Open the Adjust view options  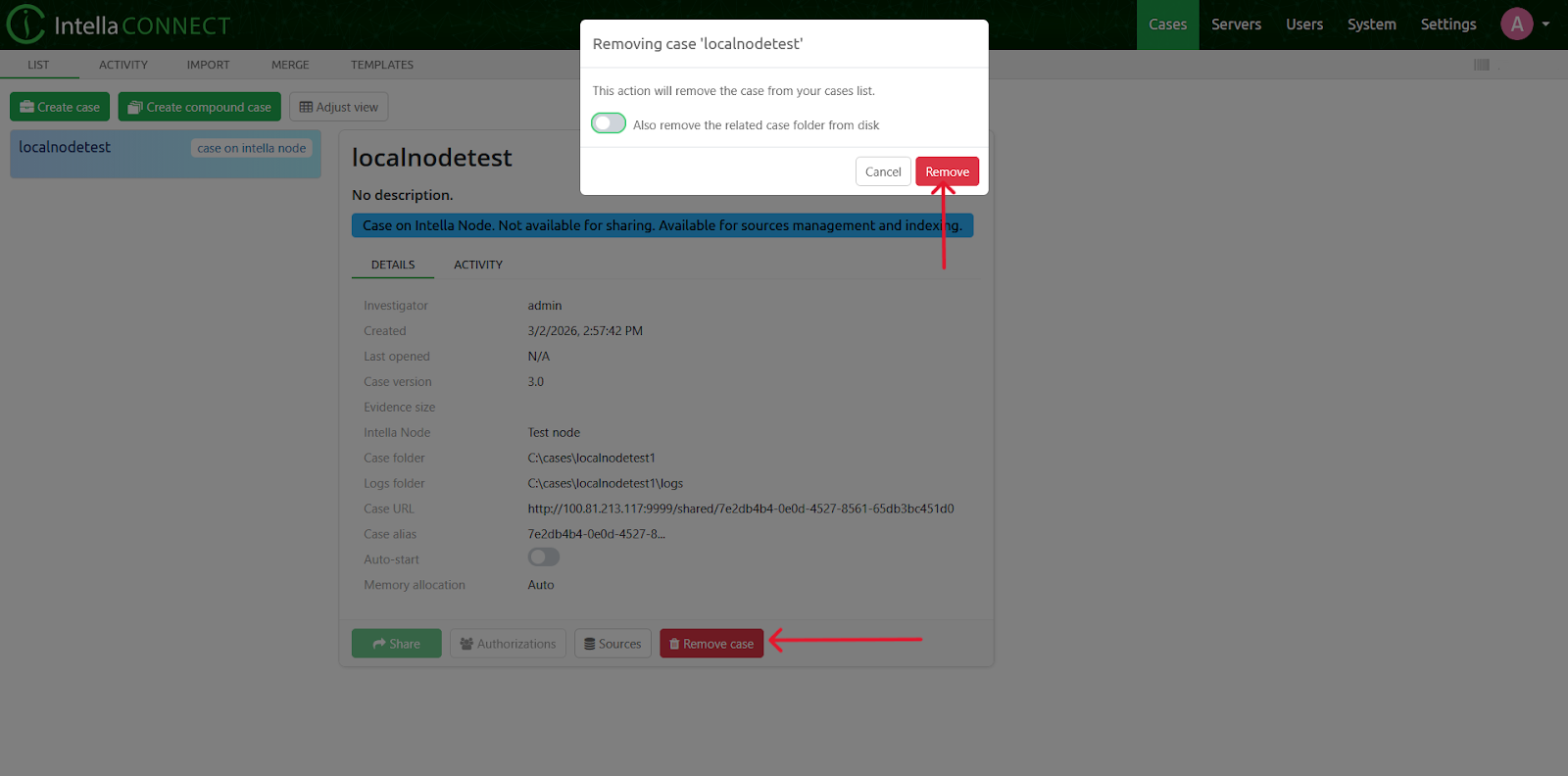(x=338, y=107)
